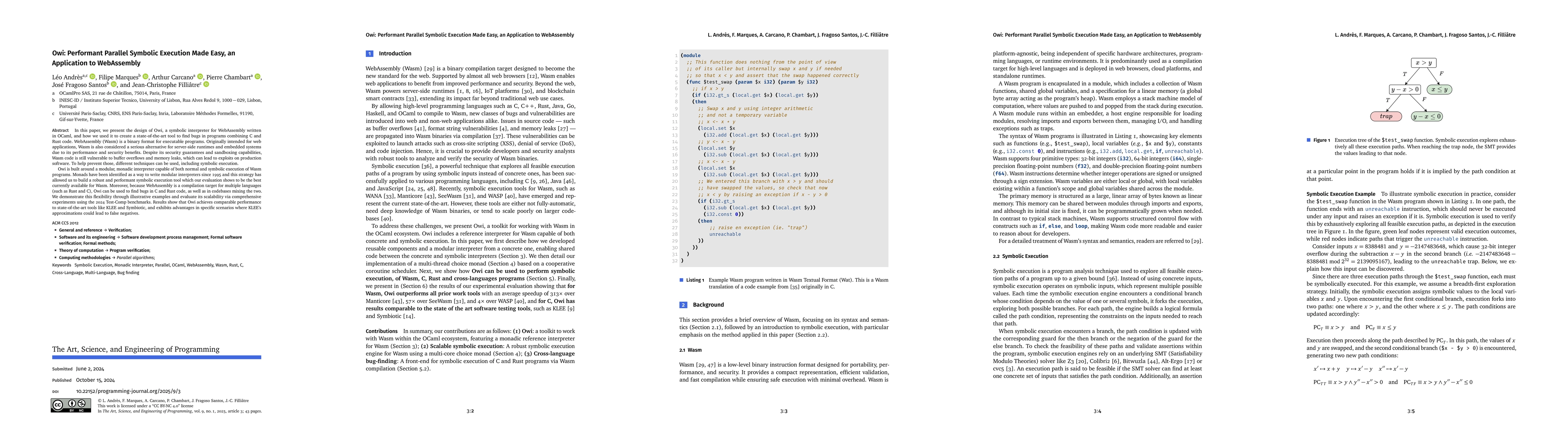This screenshot has height=444, width=1568.
Task: Open Filipe Marques's ORCID icon
Action: coord(145,77)
